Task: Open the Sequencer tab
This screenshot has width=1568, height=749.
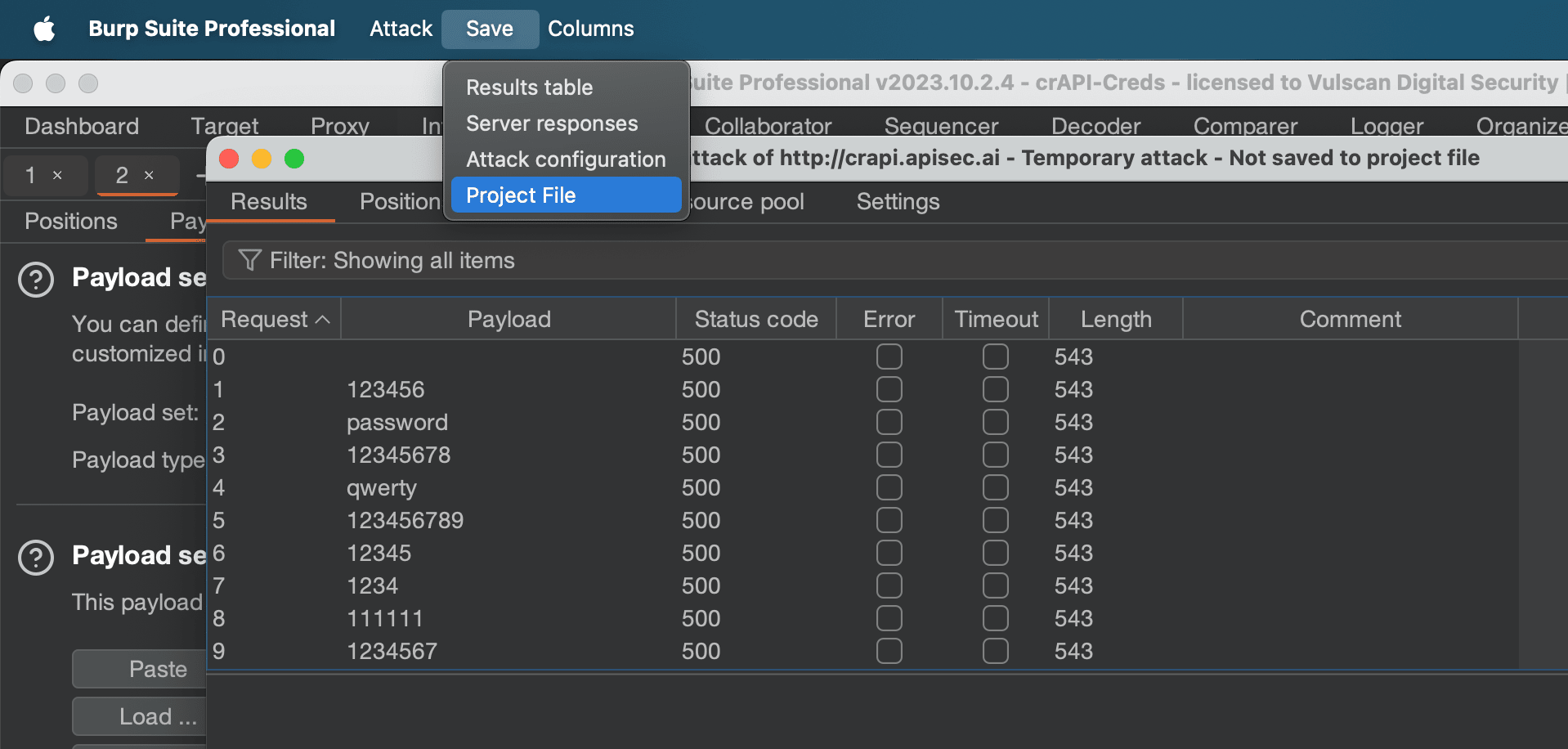Action: click(x=941, y=127)
